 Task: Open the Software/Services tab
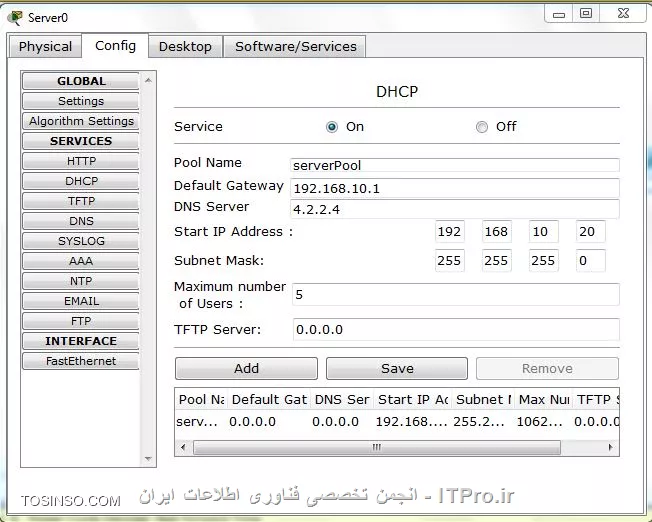tap(295, 47)
